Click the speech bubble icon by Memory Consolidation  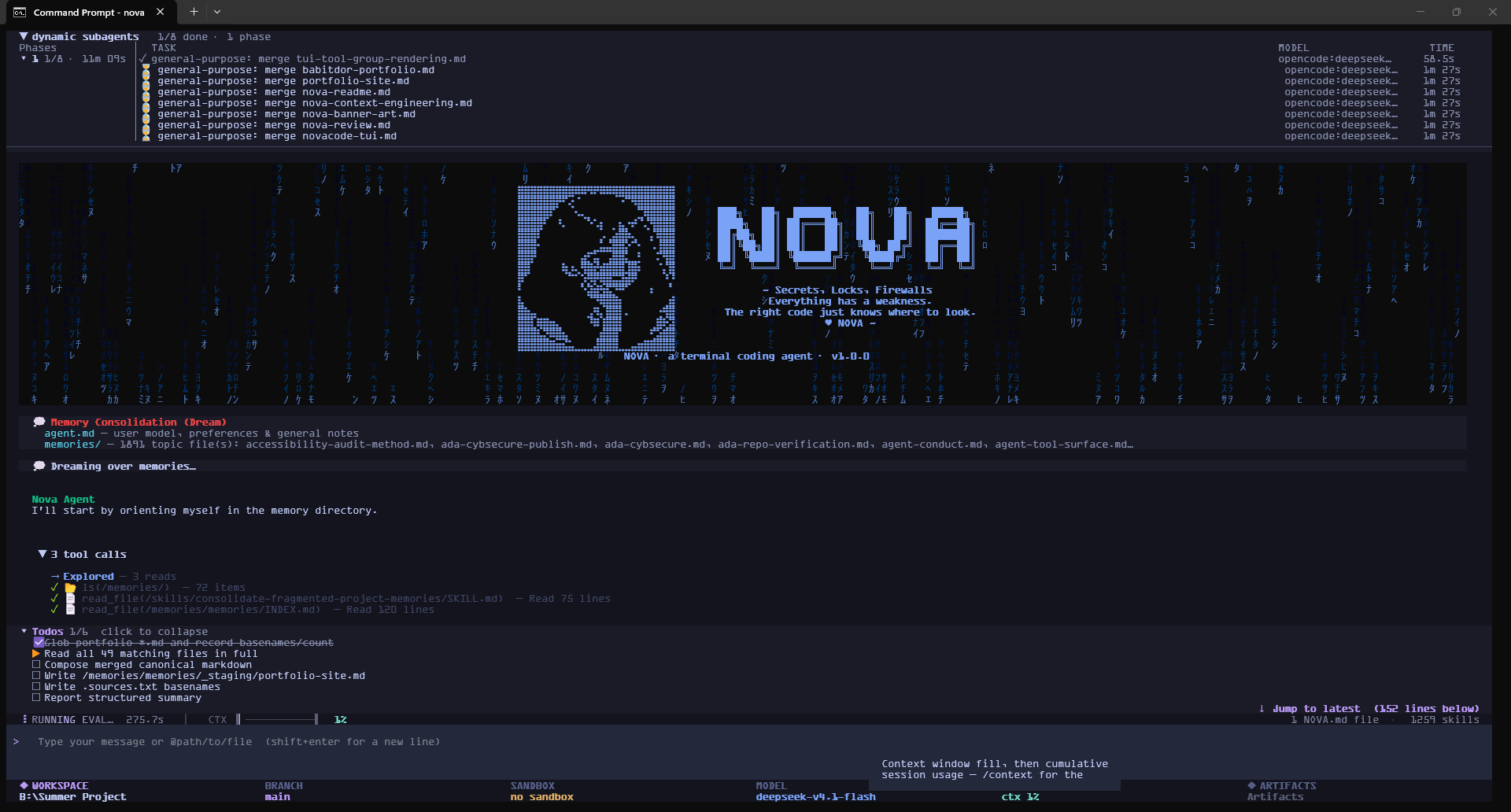point(39,423)
